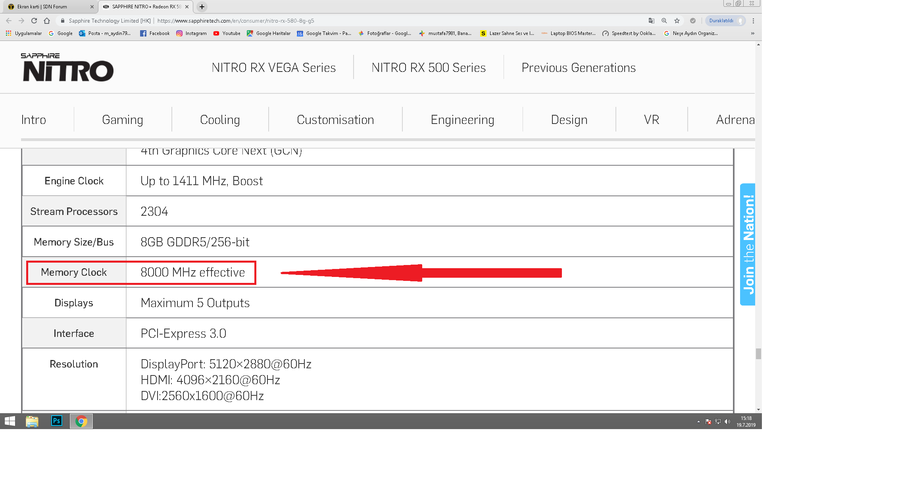Open the mustafa7981 bookmark
This screenshot has width=900, height=503.
tap(445, 33)
